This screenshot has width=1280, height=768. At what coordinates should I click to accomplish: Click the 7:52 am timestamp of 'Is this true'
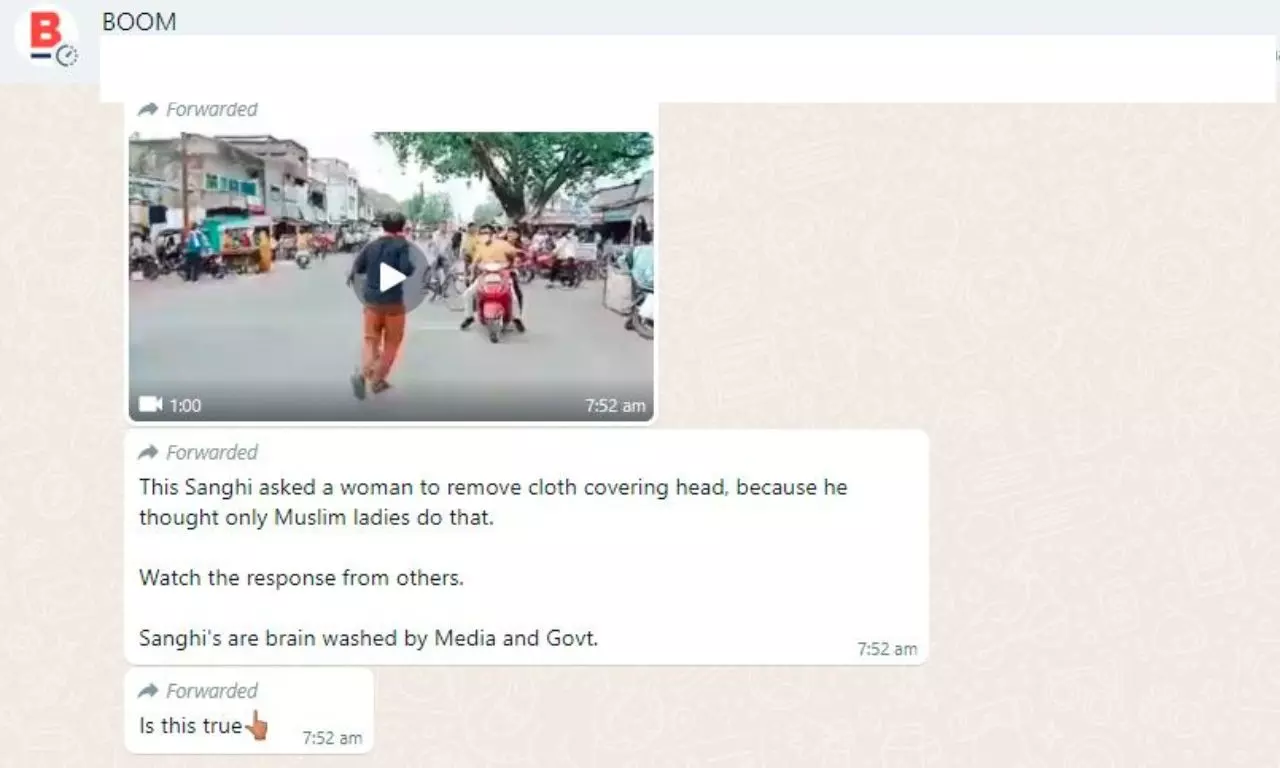point(332,738)
